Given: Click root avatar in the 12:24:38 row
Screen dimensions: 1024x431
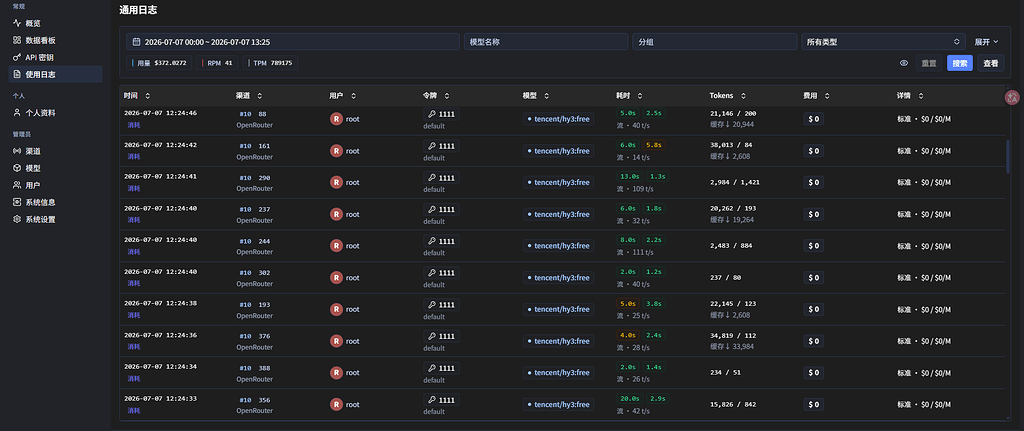Looking at the screenshot, I should tap(336, 309).
